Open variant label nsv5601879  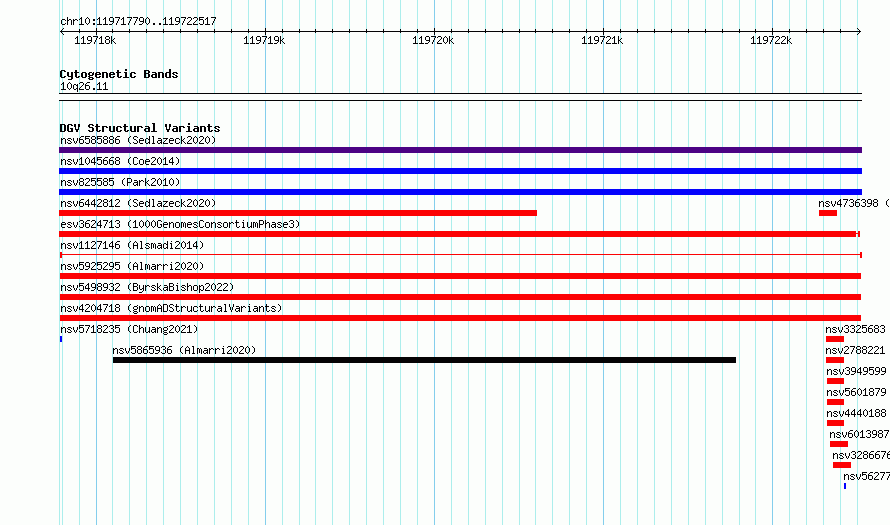pos(856,392)
